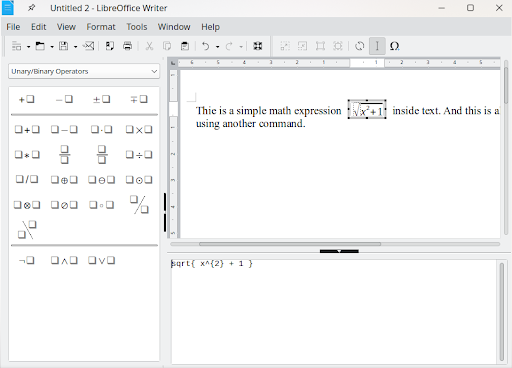Viewport: 512px width, 368px height.
Task: Open the Tools menu
Action: (x=137, y=27)
